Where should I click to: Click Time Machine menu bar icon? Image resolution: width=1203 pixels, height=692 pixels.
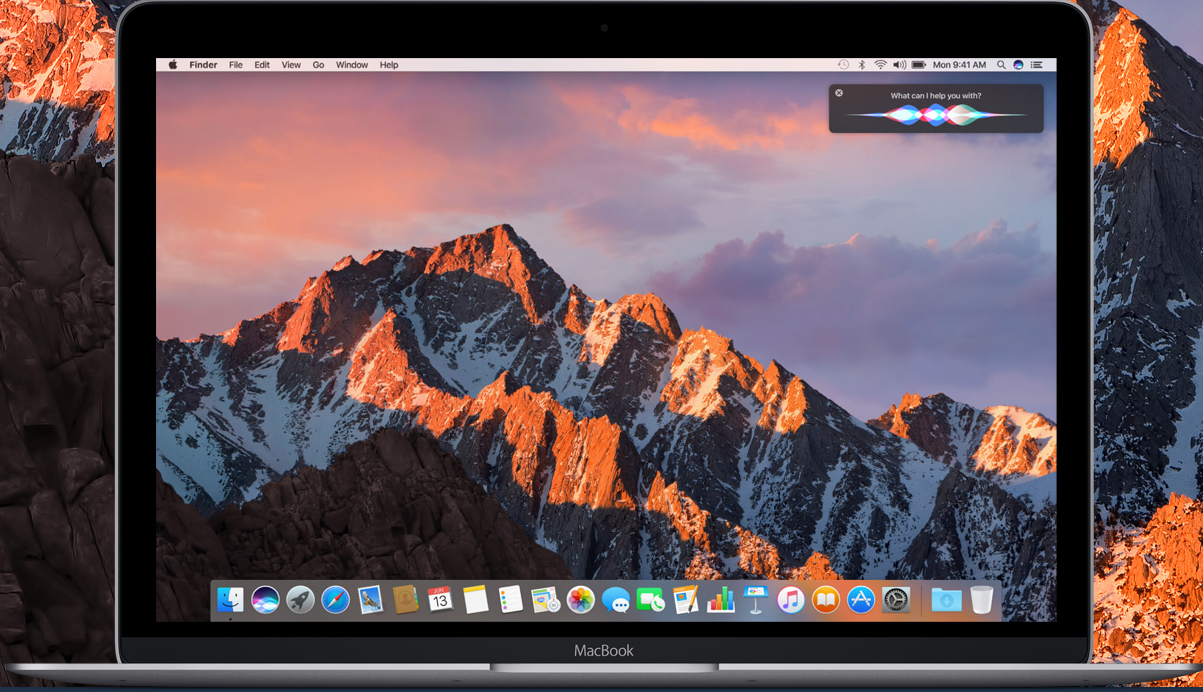[x=843, y=64]
